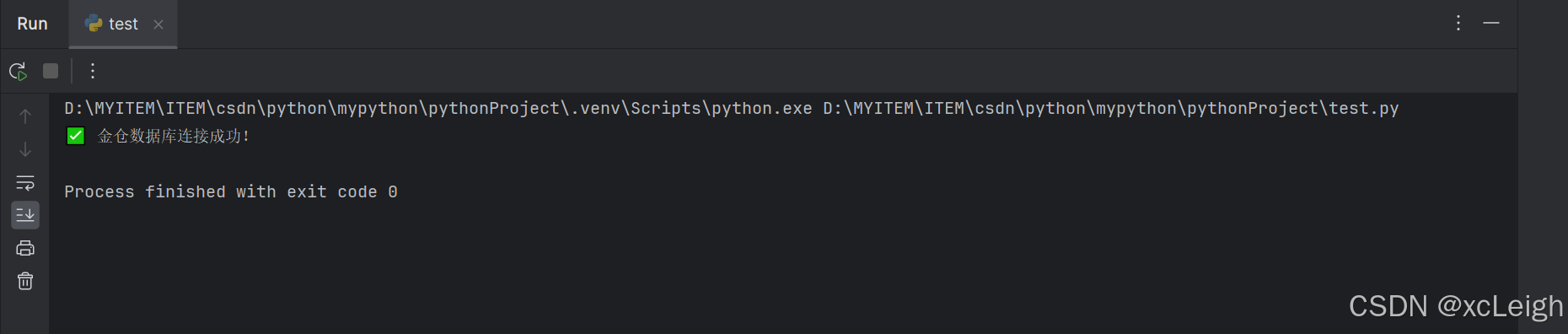
Task: Open Run tool window options menu
Action: [x=1458, y=23]
